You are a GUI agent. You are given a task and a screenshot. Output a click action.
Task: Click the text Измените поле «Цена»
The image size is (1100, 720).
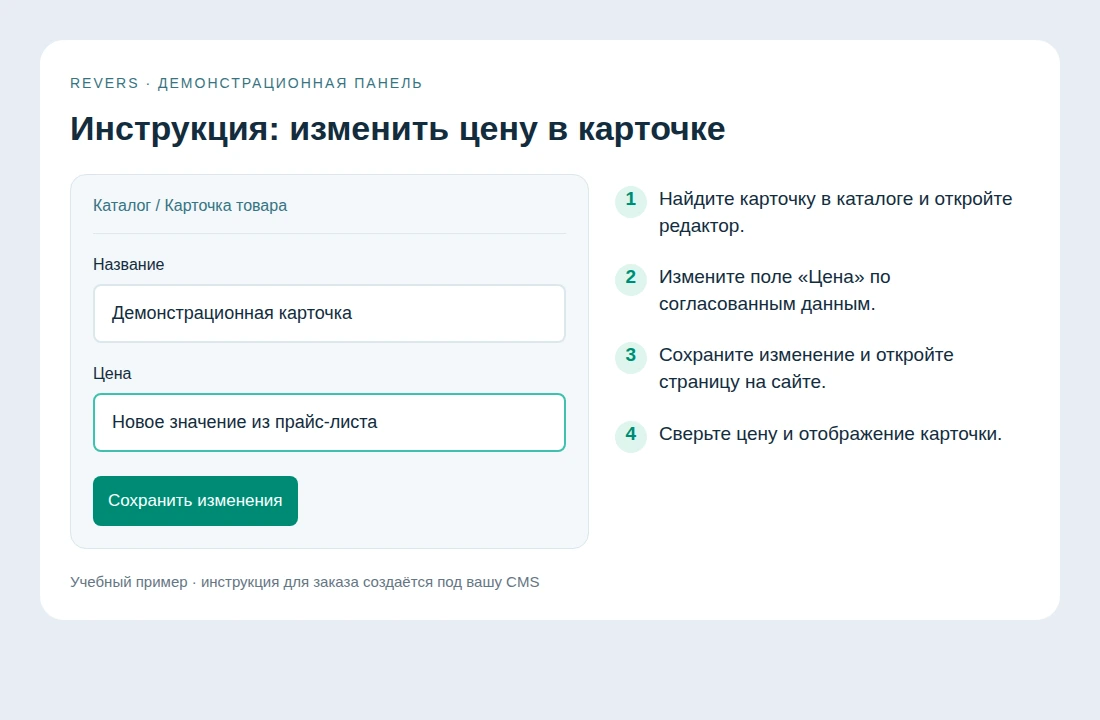[x=762, y=277]
